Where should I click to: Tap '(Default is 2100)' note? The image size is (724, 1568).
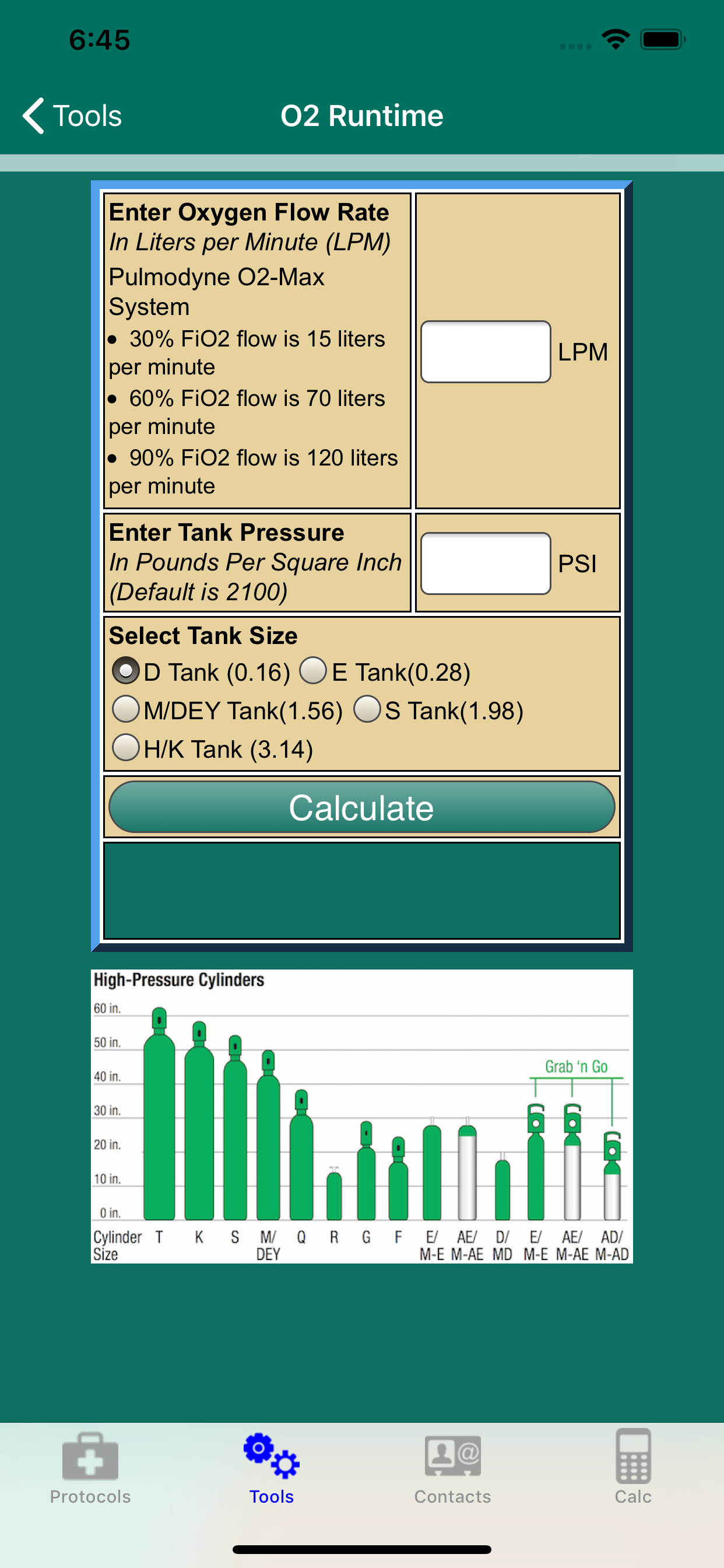click(x=198, y=591)
